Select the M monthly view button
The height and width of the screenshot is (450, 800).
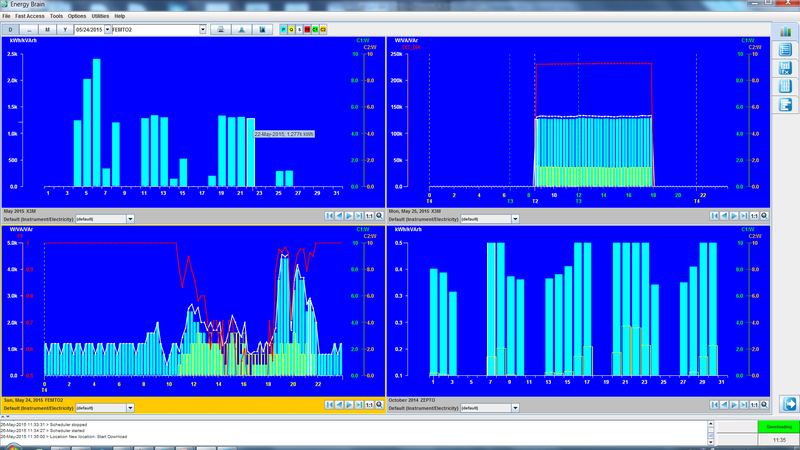coord(47,30)
